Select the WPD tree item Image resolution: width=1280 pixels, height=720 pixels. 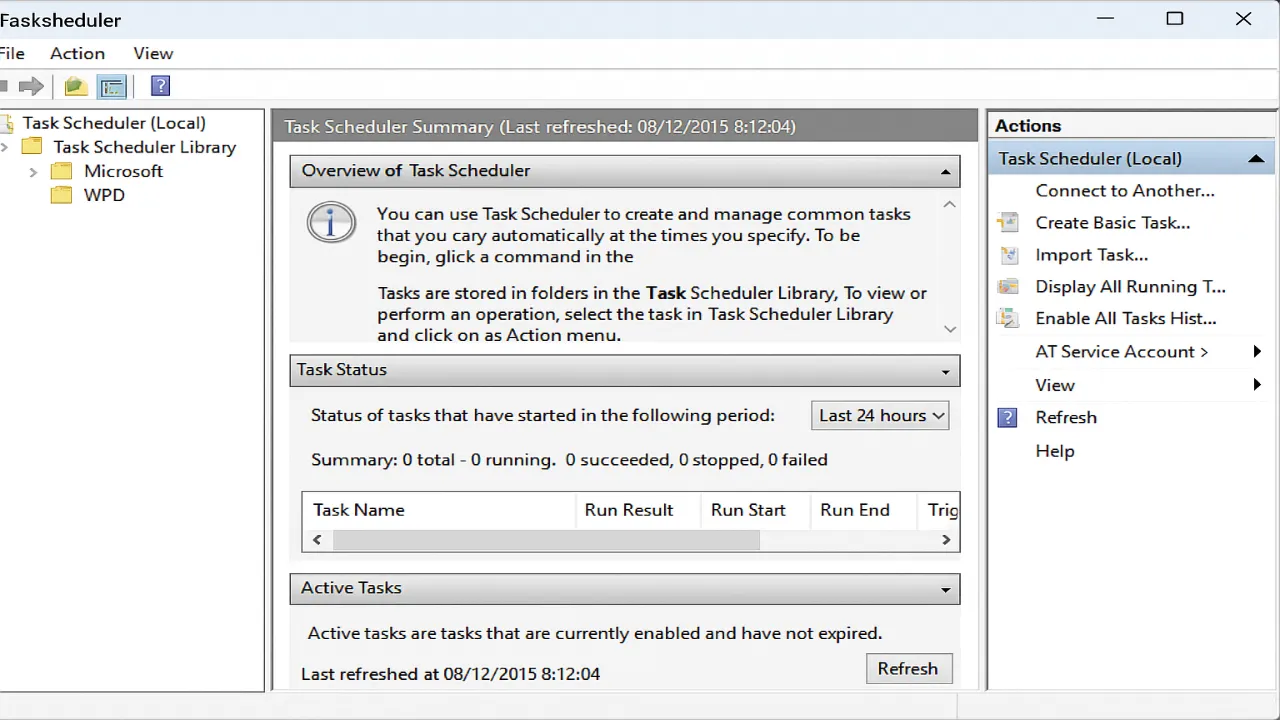pos(104,195)
